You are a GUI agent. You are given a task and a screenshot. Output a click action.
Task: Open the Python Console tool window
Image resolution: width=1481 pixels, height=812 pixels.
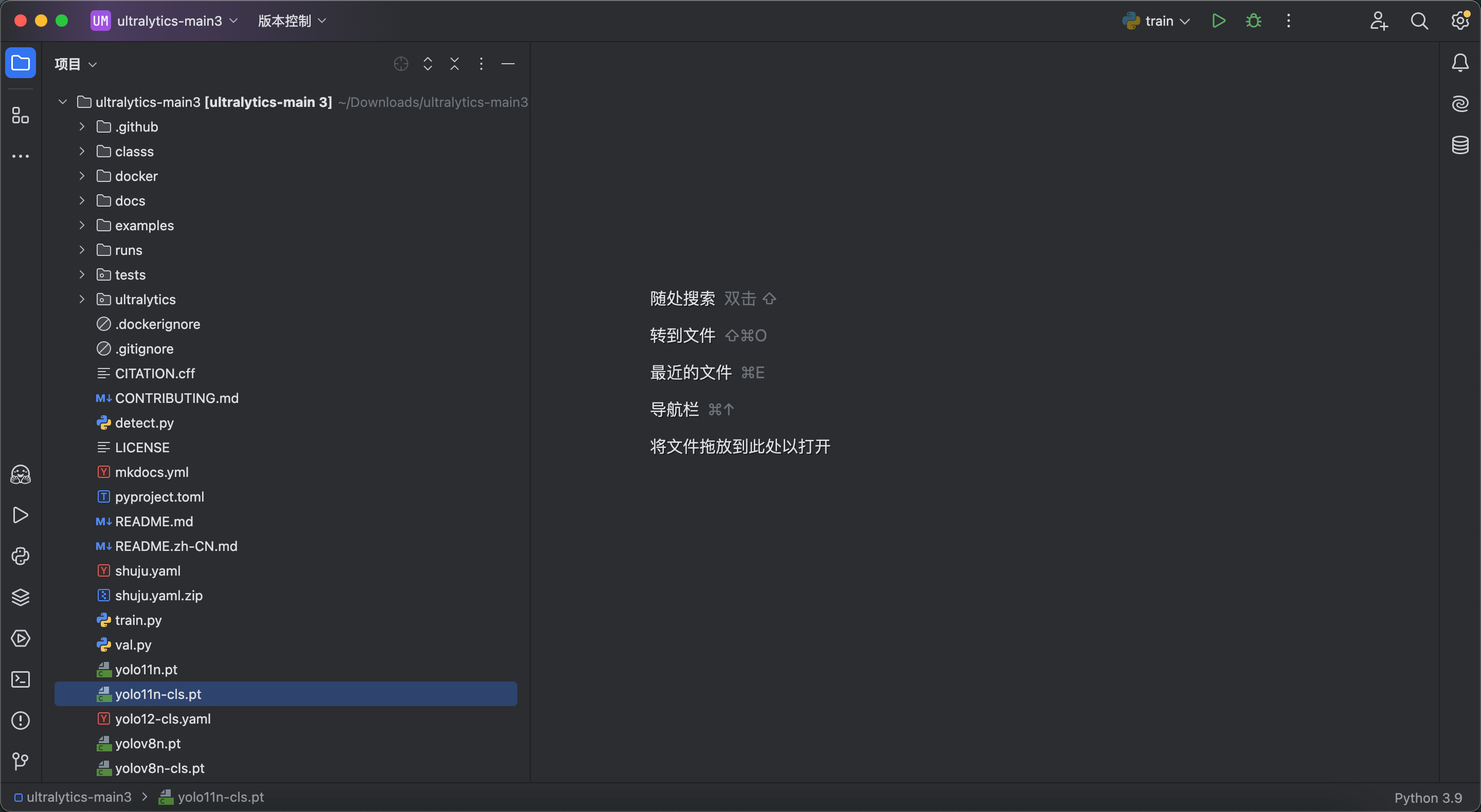[x=21, y=556]
